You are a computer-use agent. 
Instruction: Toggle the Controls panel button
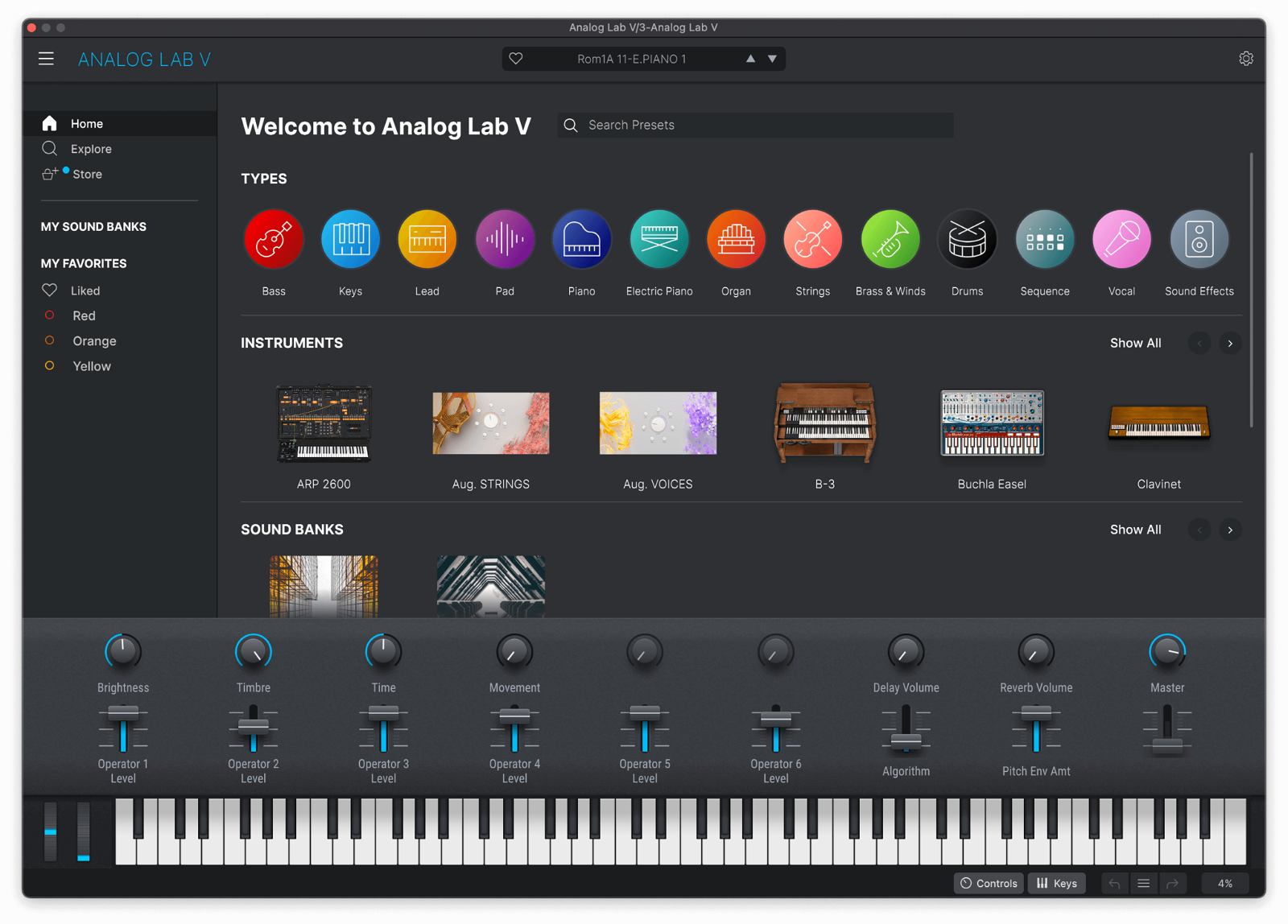tap(989, 883)
